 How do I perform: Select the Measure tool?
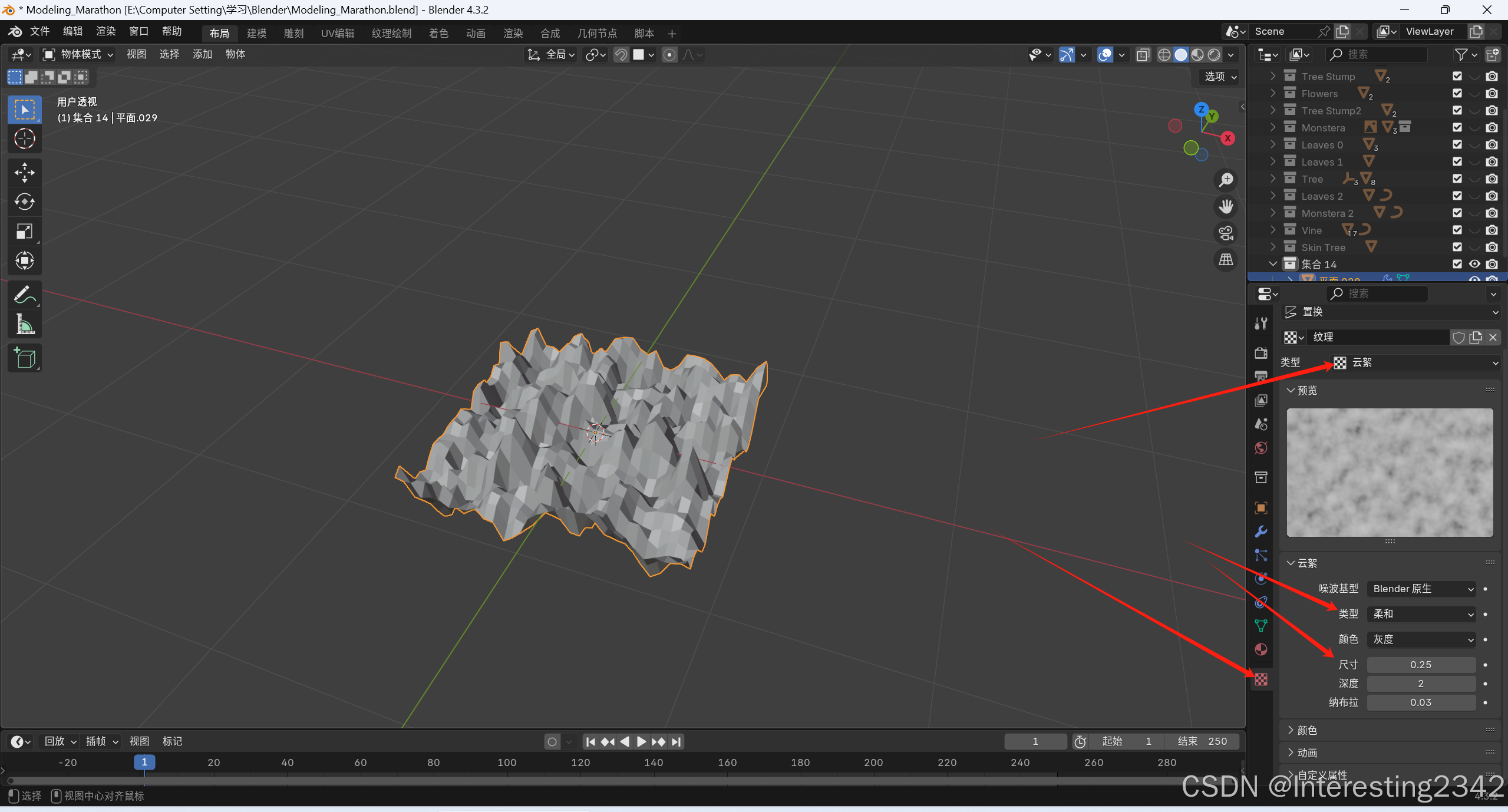24,324
